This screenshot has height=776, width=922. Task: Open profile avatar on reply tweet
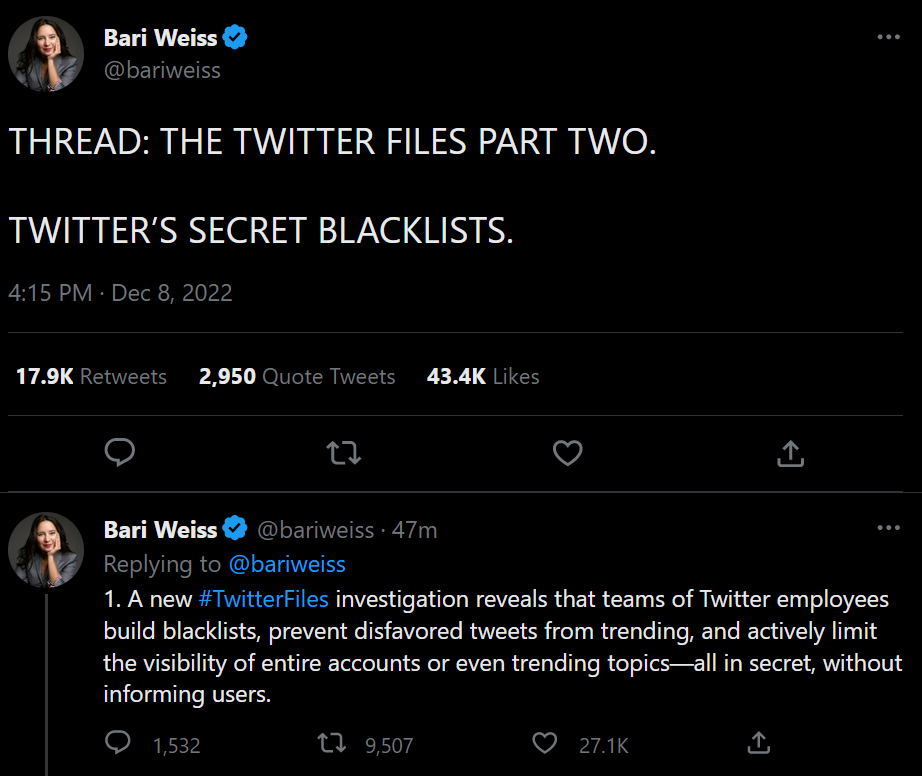(46, 549)
